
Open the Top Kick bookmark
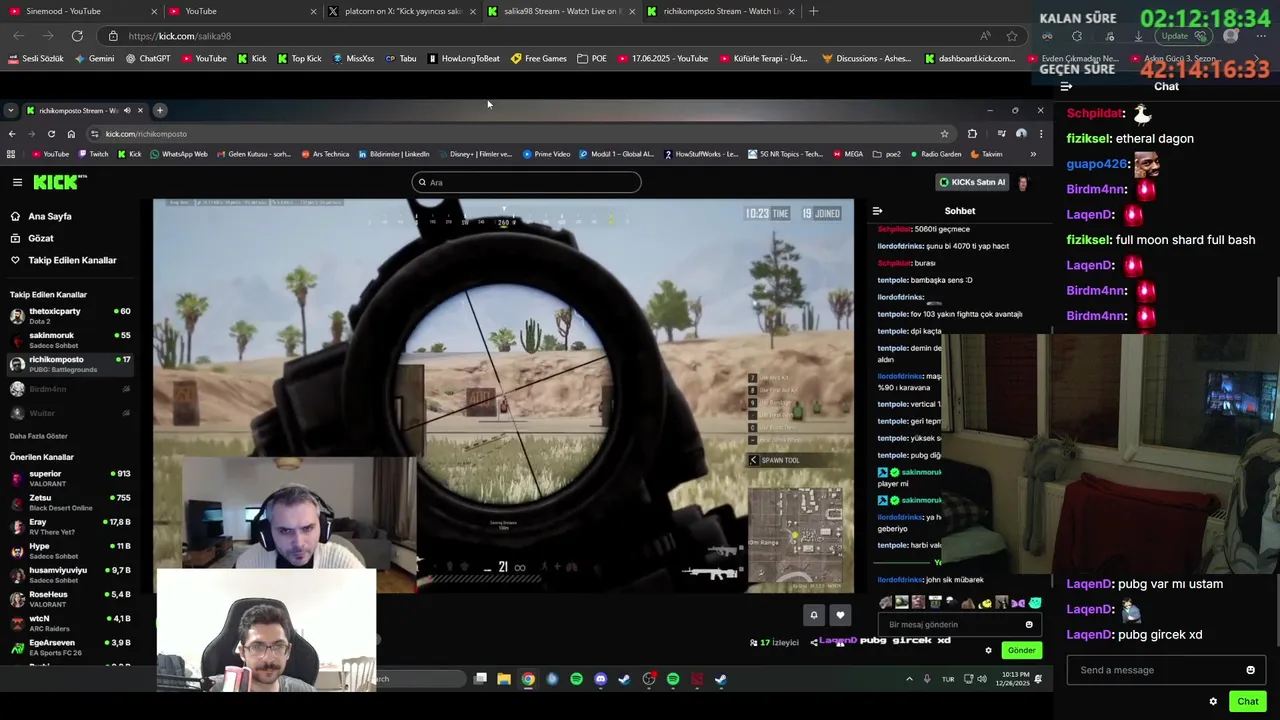tap(300, 59)
